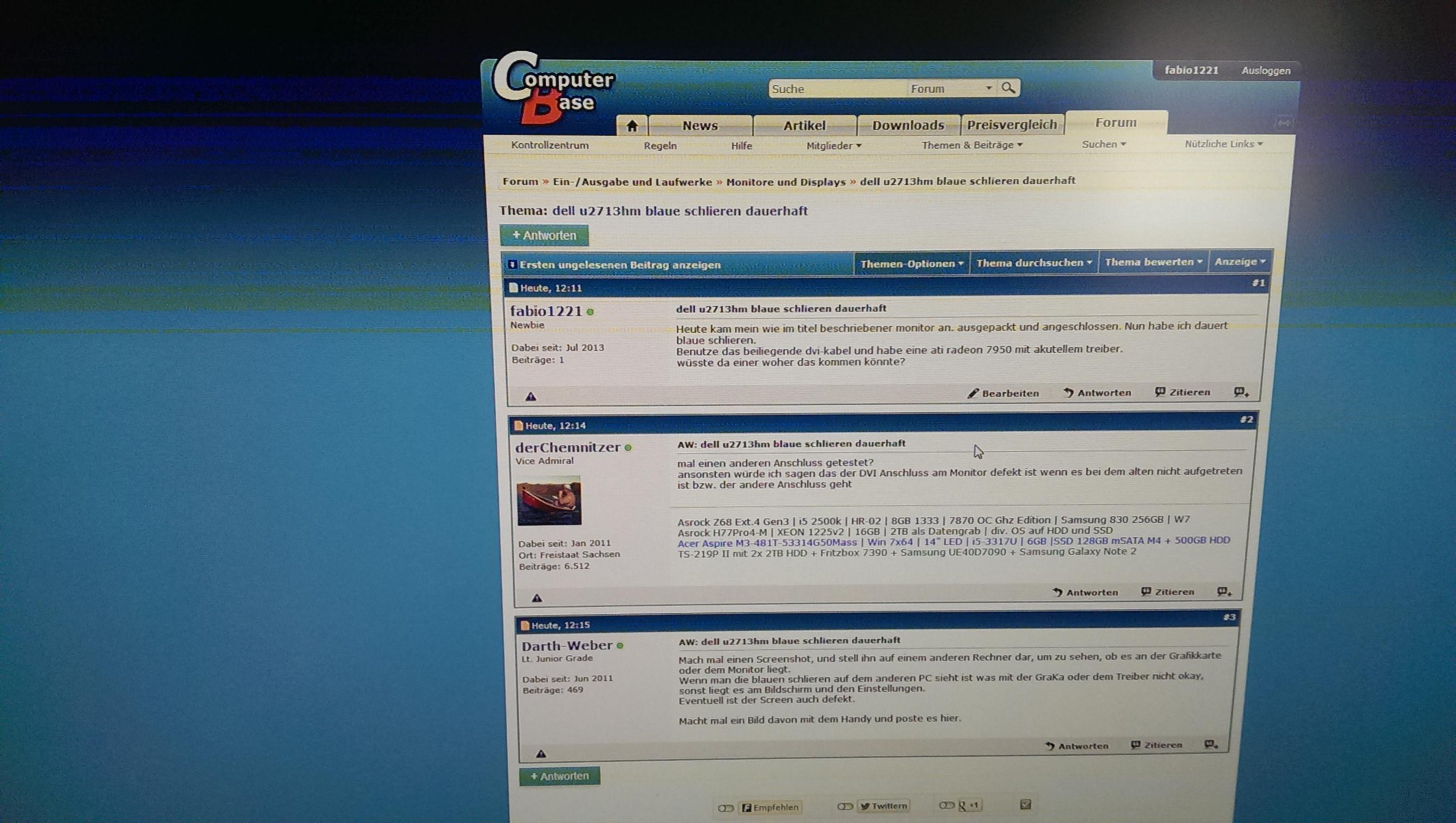
Task: Switch to the Downloads tab
Action: click(908, 126)
